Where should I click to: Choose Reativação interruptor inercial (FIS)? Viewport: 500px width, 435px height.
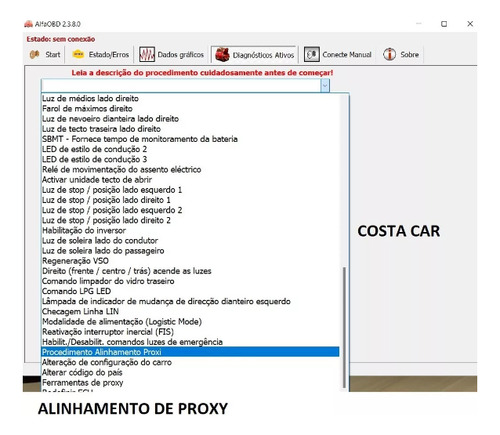pyautogui.click(x=190, y=332)
